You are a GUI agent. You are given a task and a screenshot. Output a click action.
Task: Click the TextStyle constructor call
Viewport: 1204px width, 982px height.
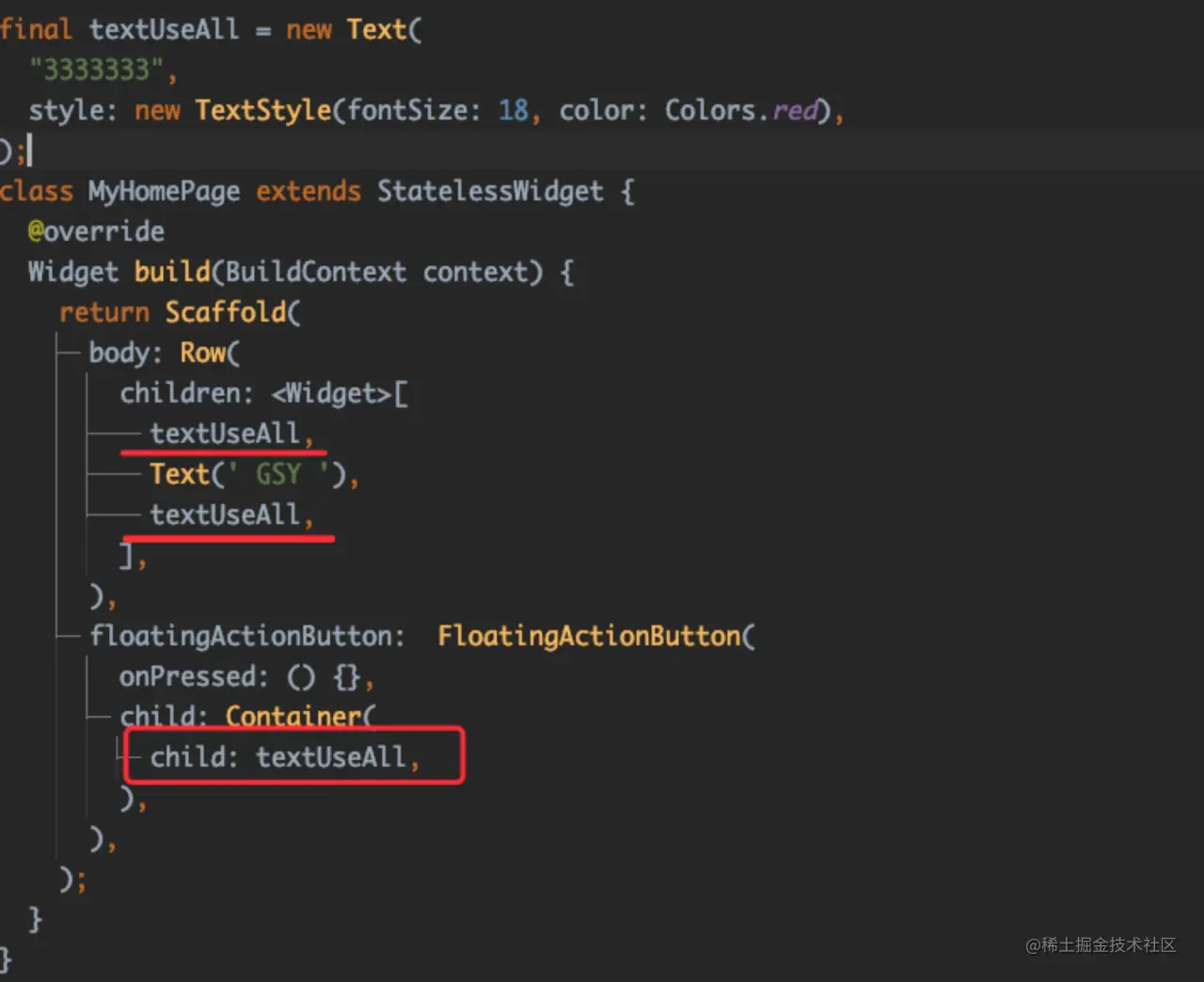pyautogui.click(x=263, y=110)
